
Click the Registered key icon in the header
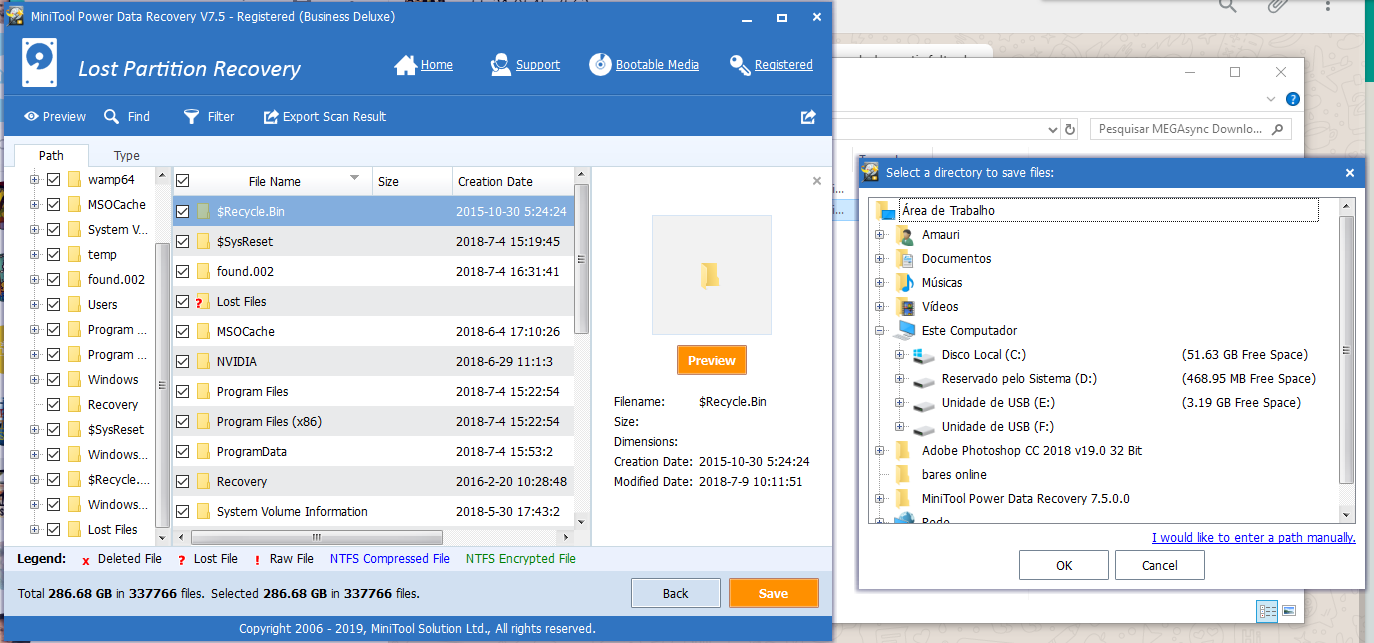pos(740,65)
